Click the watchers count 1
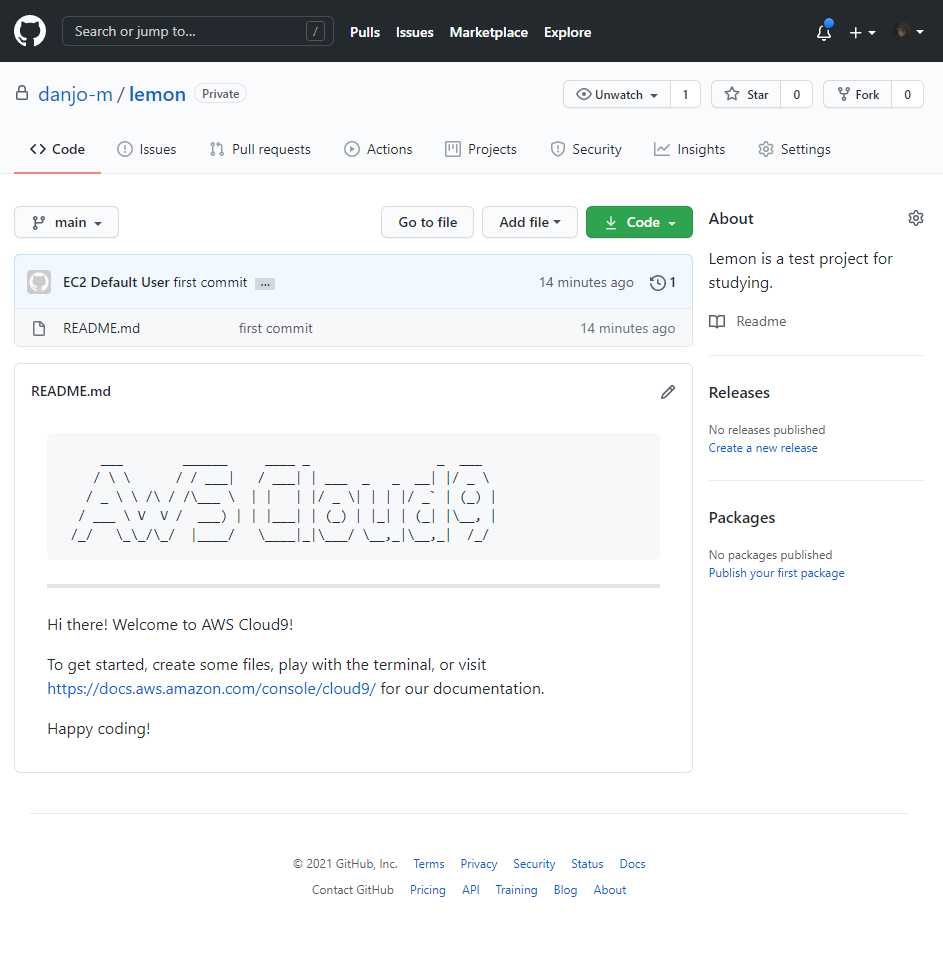 tap(685, 94)
